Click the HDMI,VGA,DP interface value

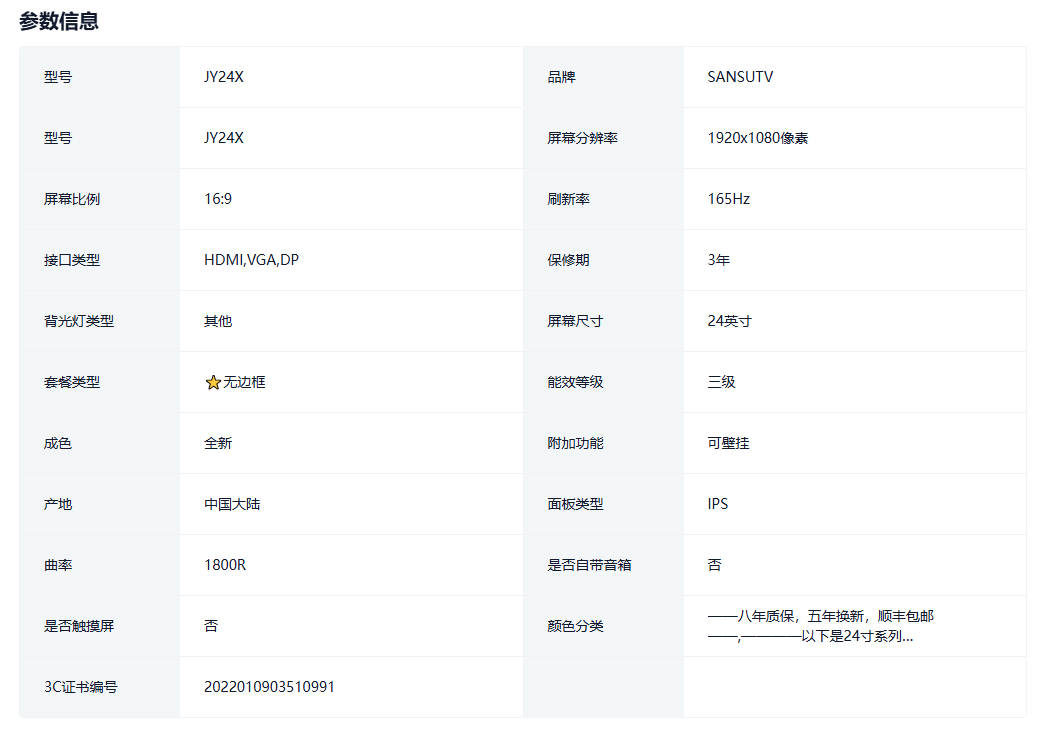click(x=251, y=260)
